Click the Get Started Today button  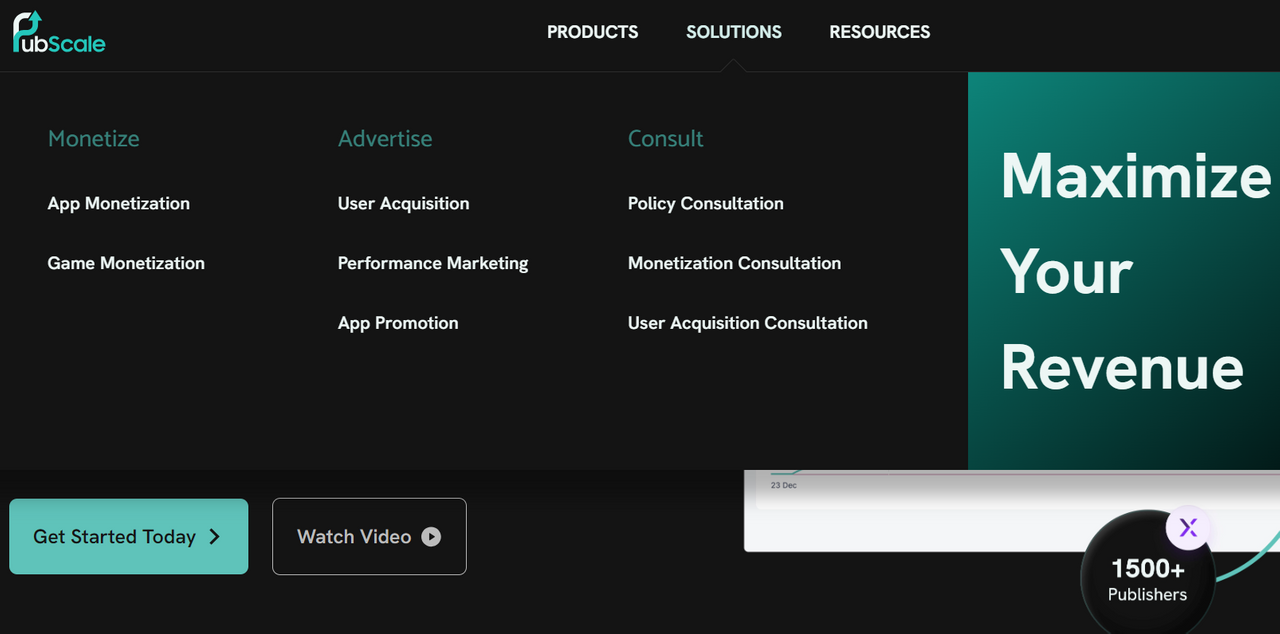(129, 537)
